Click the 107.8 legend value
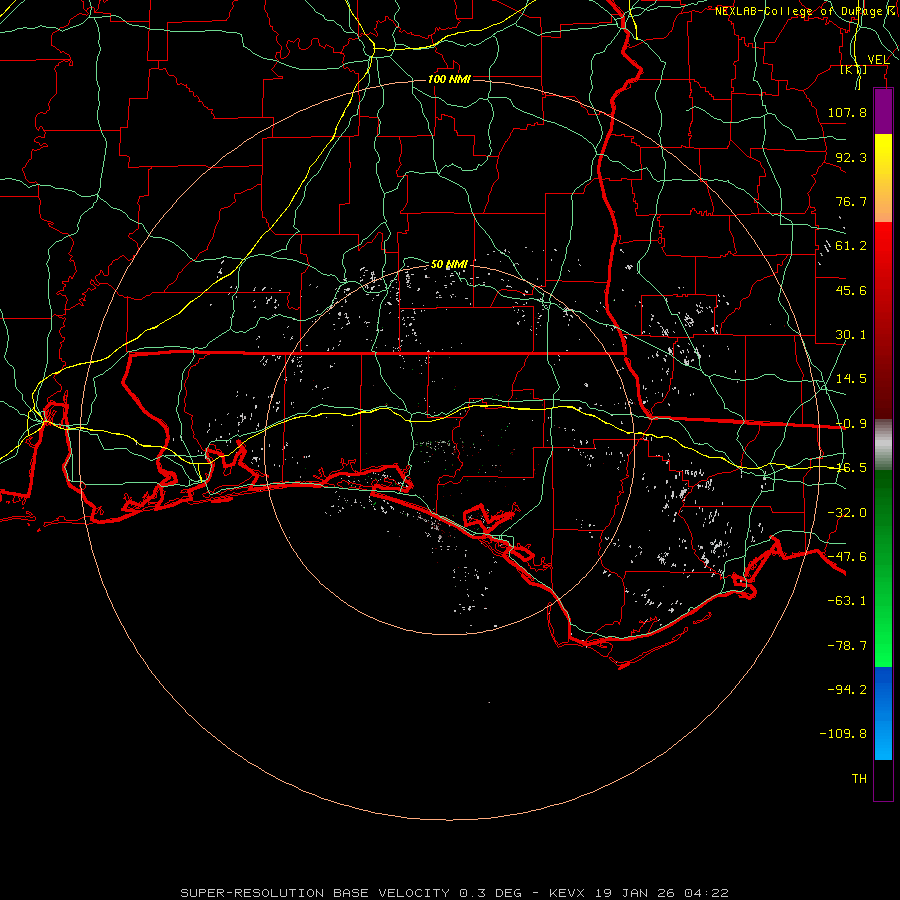900x900 pixels. tap(847, 112)
